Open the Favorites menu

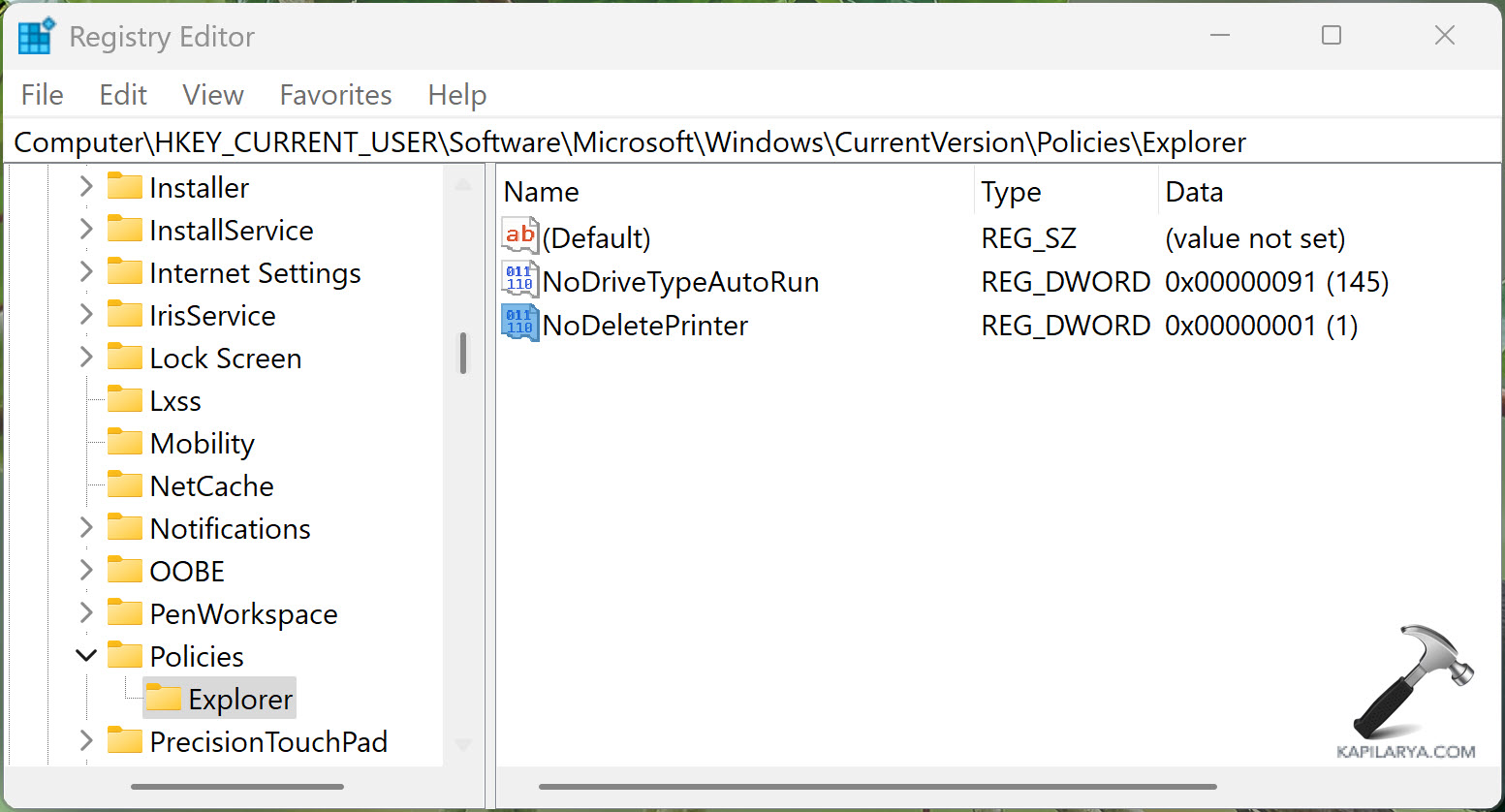pyautogui.click(x=335, y=95)
